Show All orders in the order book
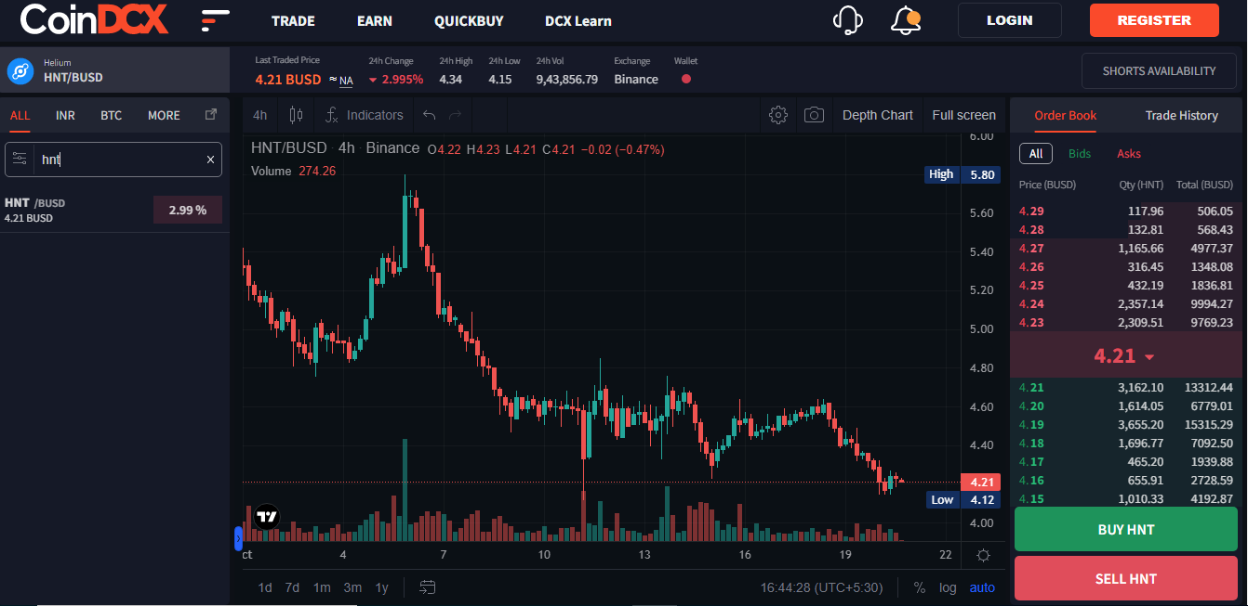 click(x=1035, y=154)
